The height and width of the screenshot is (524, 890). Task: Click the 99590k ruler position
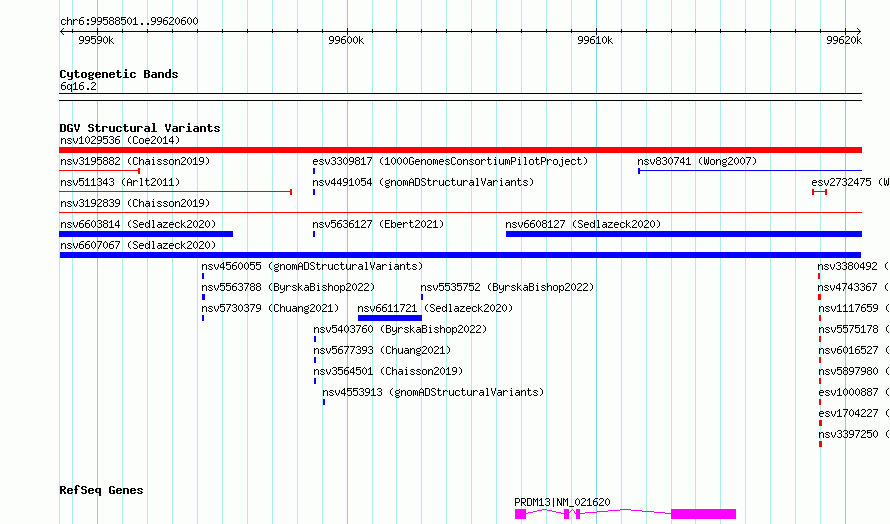pyautogui.click(x=96, y=40)
